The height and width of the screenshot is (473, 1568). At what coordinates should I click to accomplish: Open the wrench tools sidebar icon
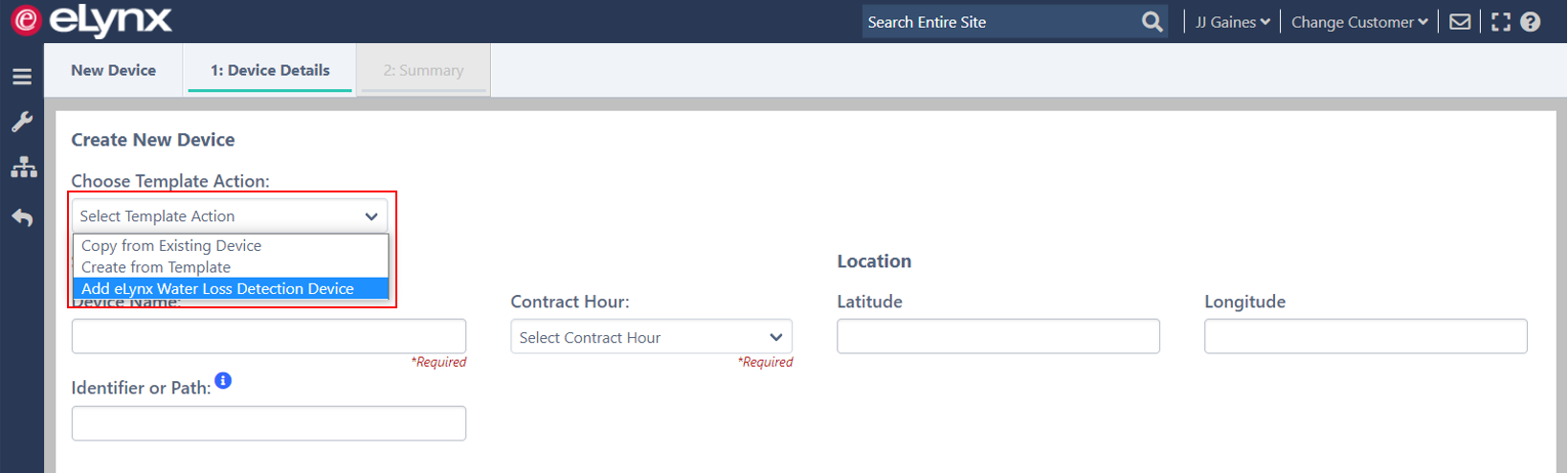[x=22, y=122]
